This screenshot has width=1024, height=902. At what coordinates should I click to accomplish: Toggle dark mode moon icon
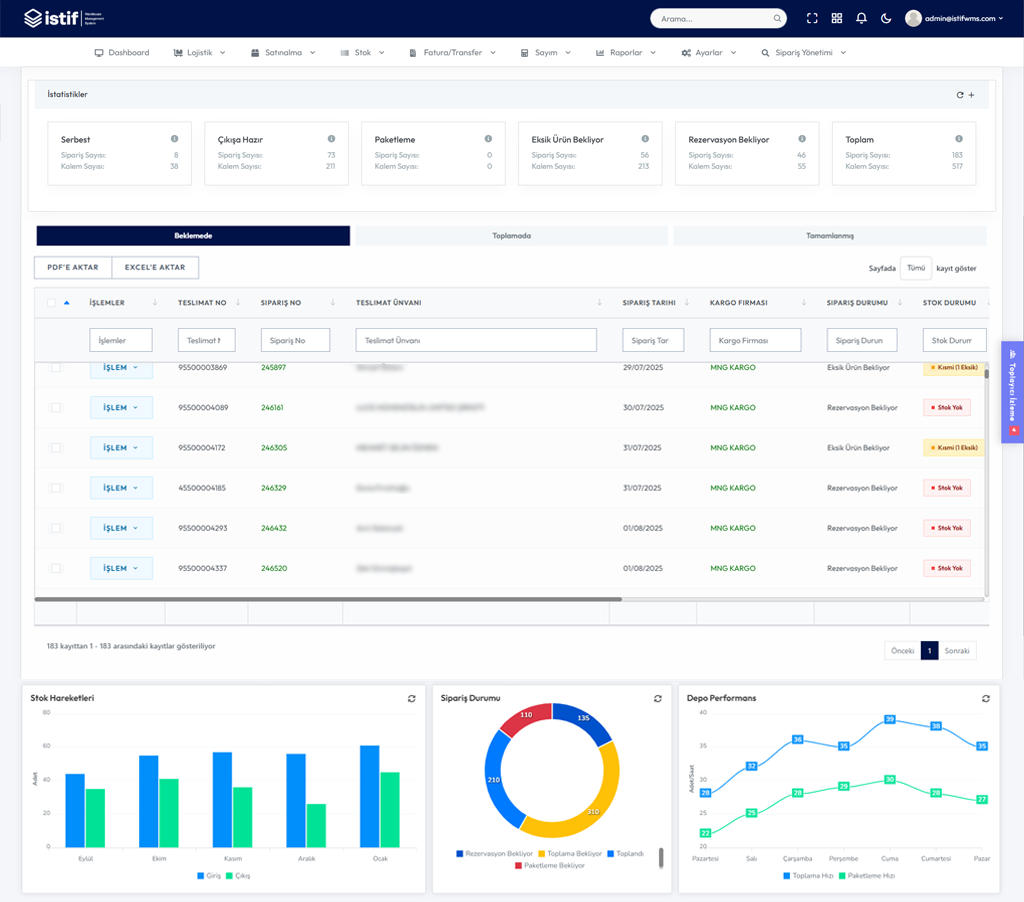click(886, 18)
